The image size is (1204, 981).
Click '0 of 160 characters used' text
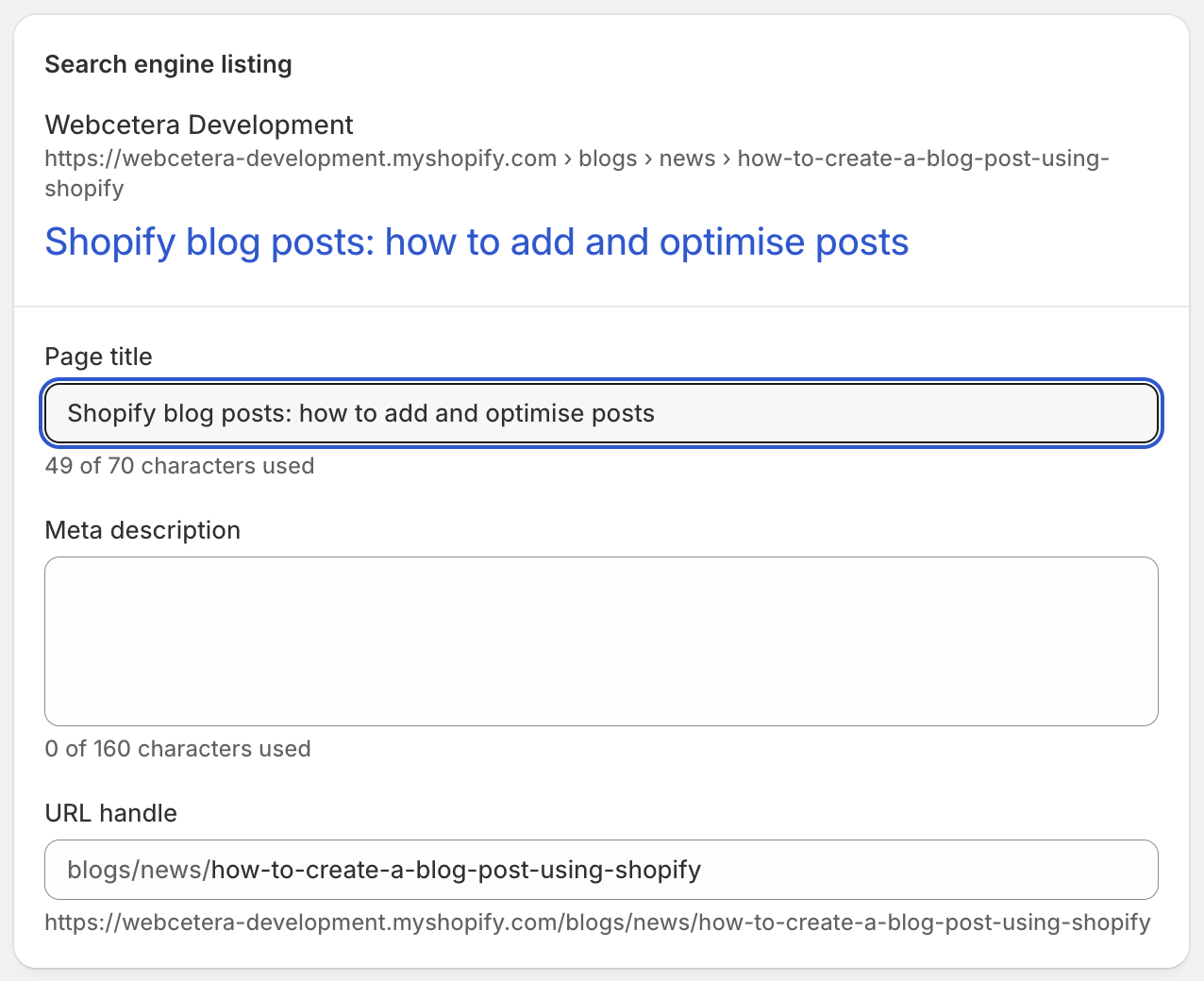(177, 749)
